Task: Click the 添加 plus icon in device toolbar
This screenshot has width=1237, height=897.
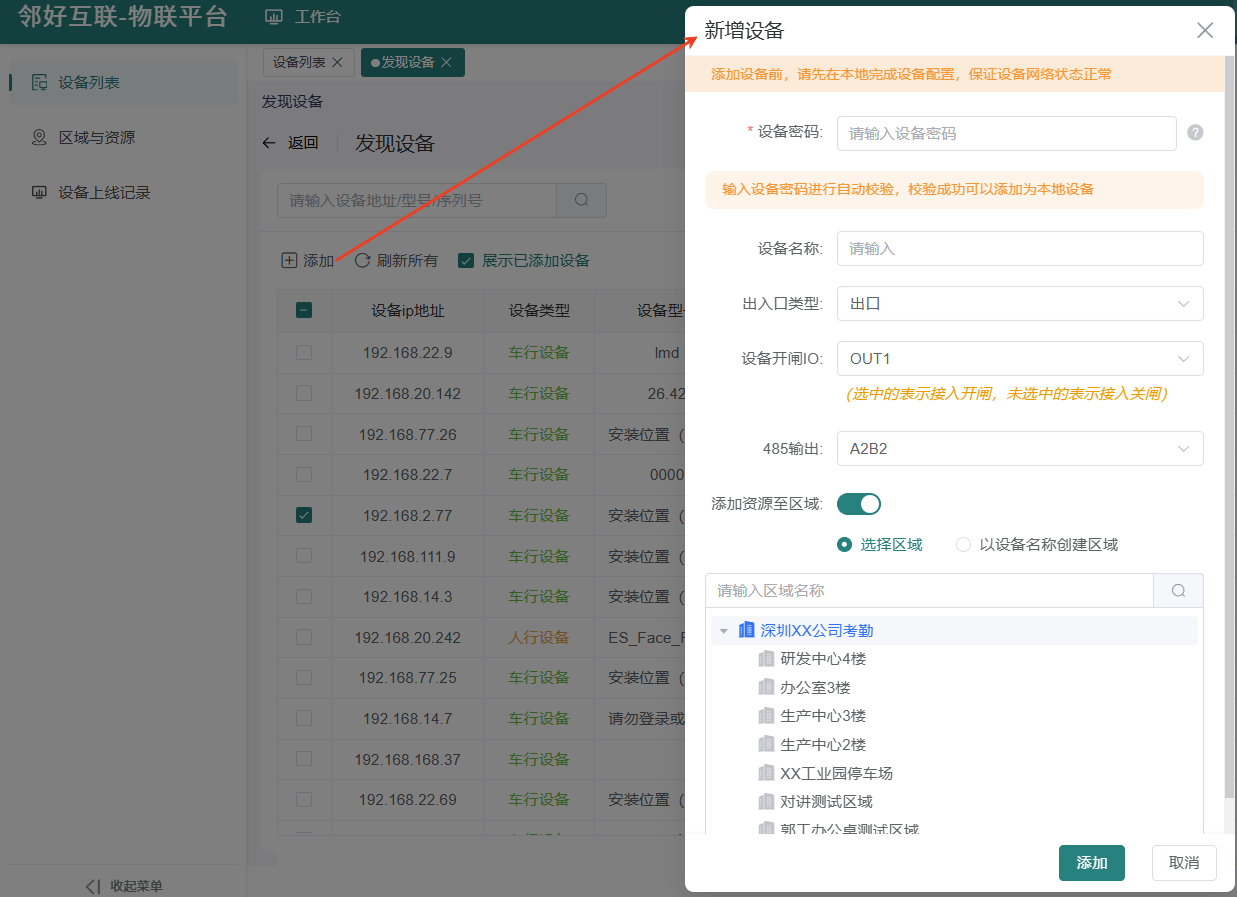Action: pos(289,260)
